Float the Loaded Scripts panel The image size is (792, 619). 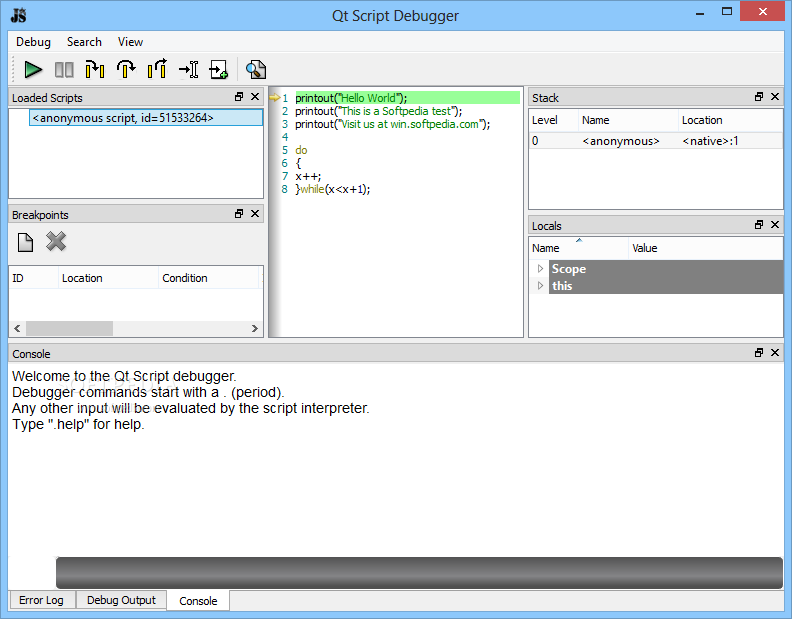click(239, 97)
